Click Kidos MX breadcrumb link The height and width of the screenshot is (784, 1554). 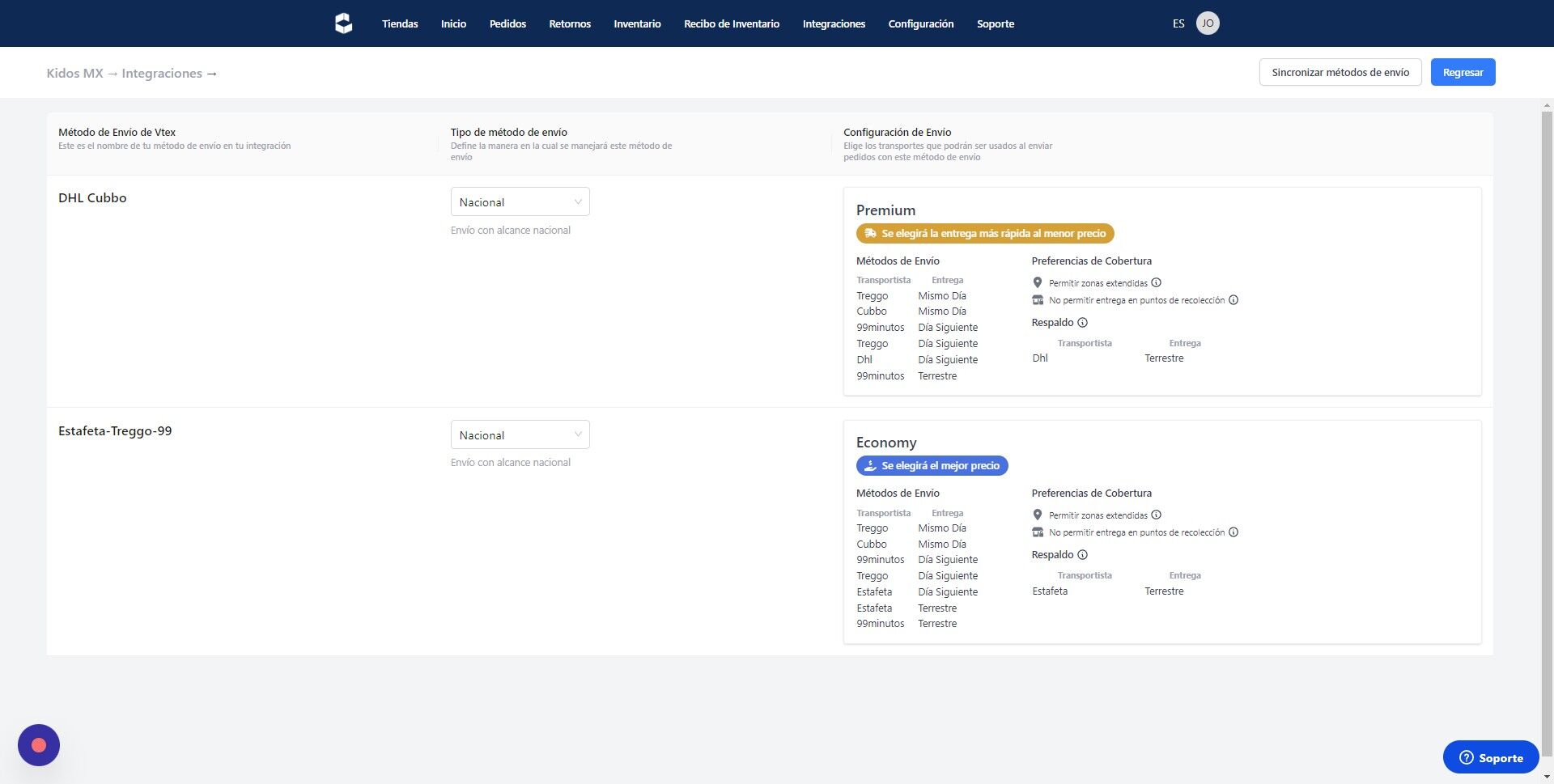[x=74, y=73]
